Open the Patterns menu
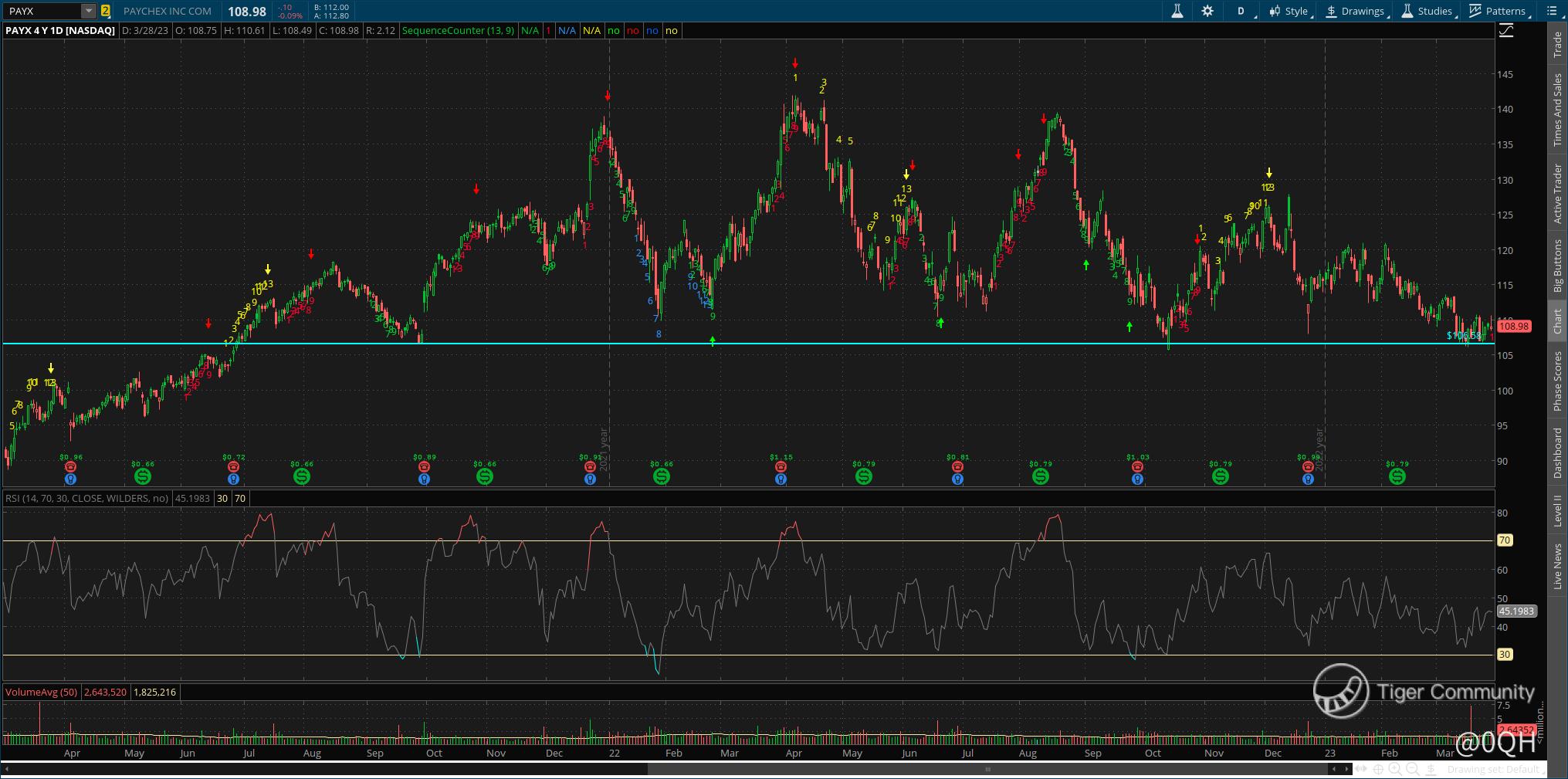 coord(1499,11)
